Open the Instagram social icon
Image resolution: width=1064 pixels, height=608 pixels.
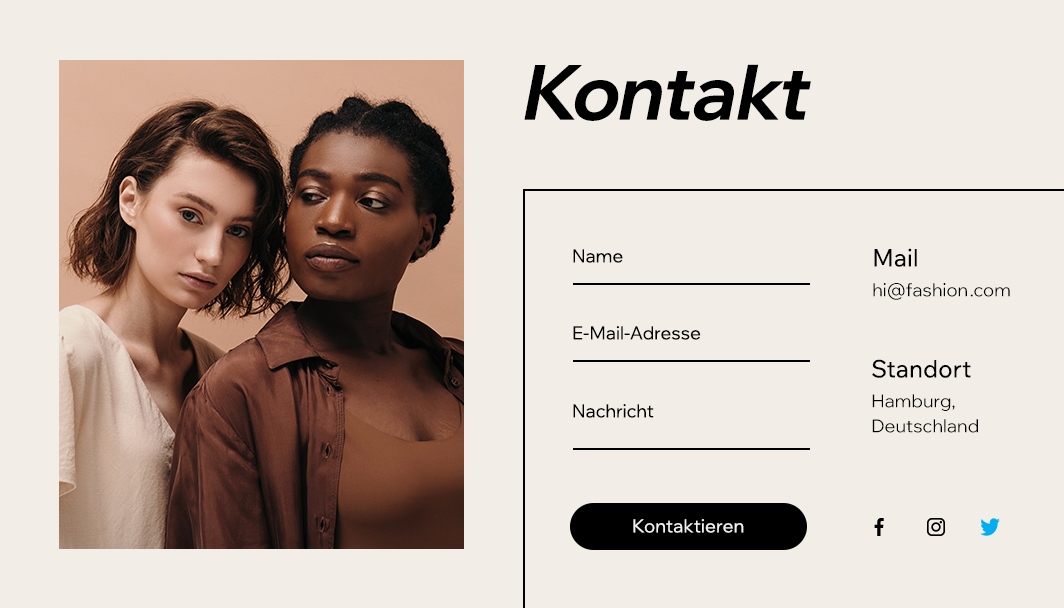936,527
